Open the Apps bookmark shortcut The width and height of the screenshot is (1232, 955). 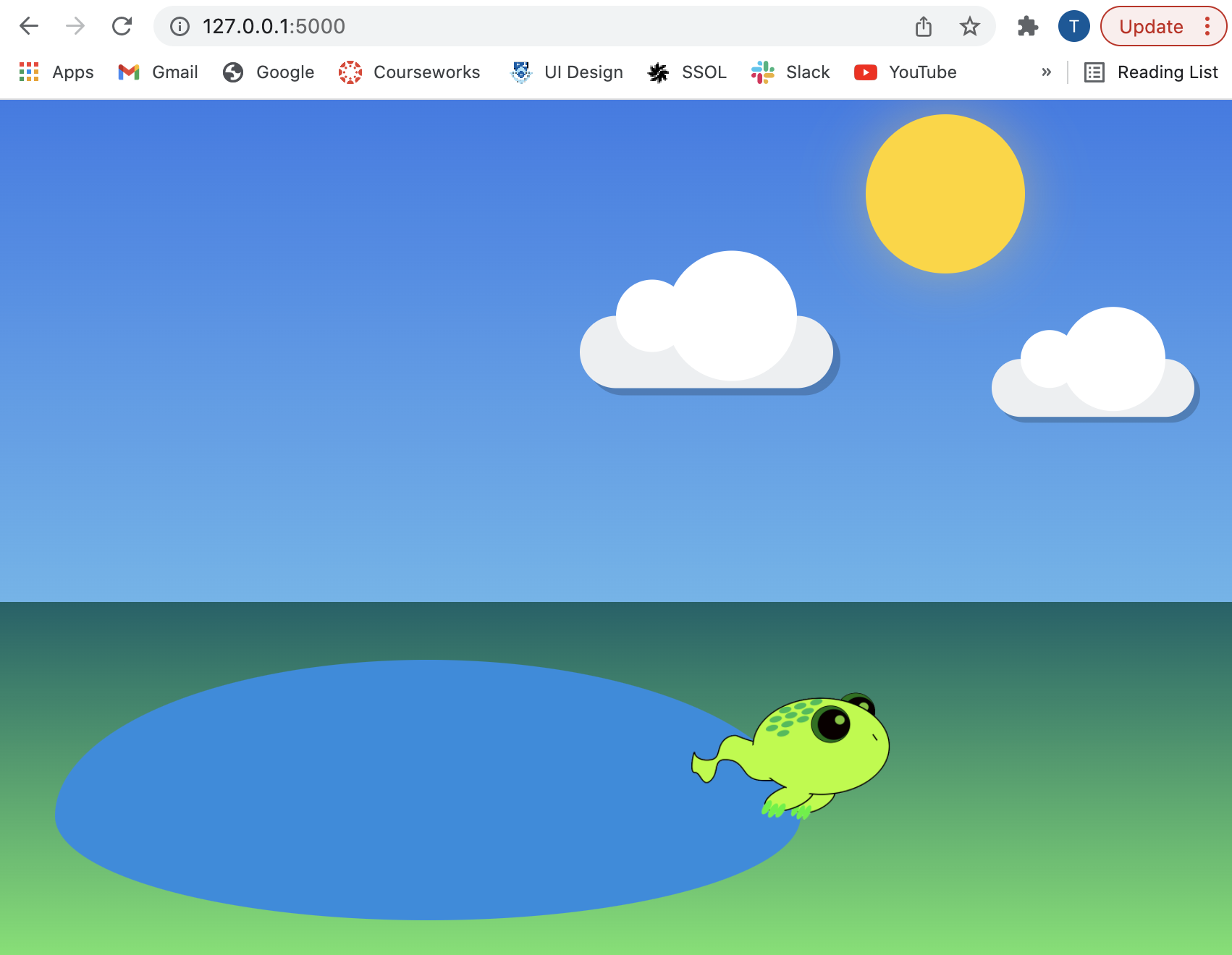(x=56, y=72)
